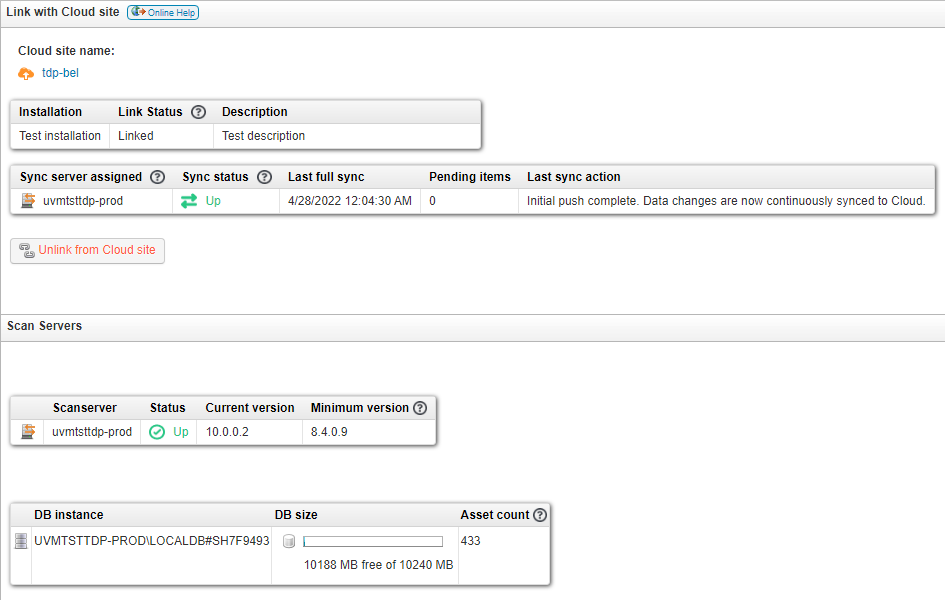The width and height of the screenshot is (945, 600).
Task: Open the Sync server assigned help tooltip
Action: pos(158,176)
